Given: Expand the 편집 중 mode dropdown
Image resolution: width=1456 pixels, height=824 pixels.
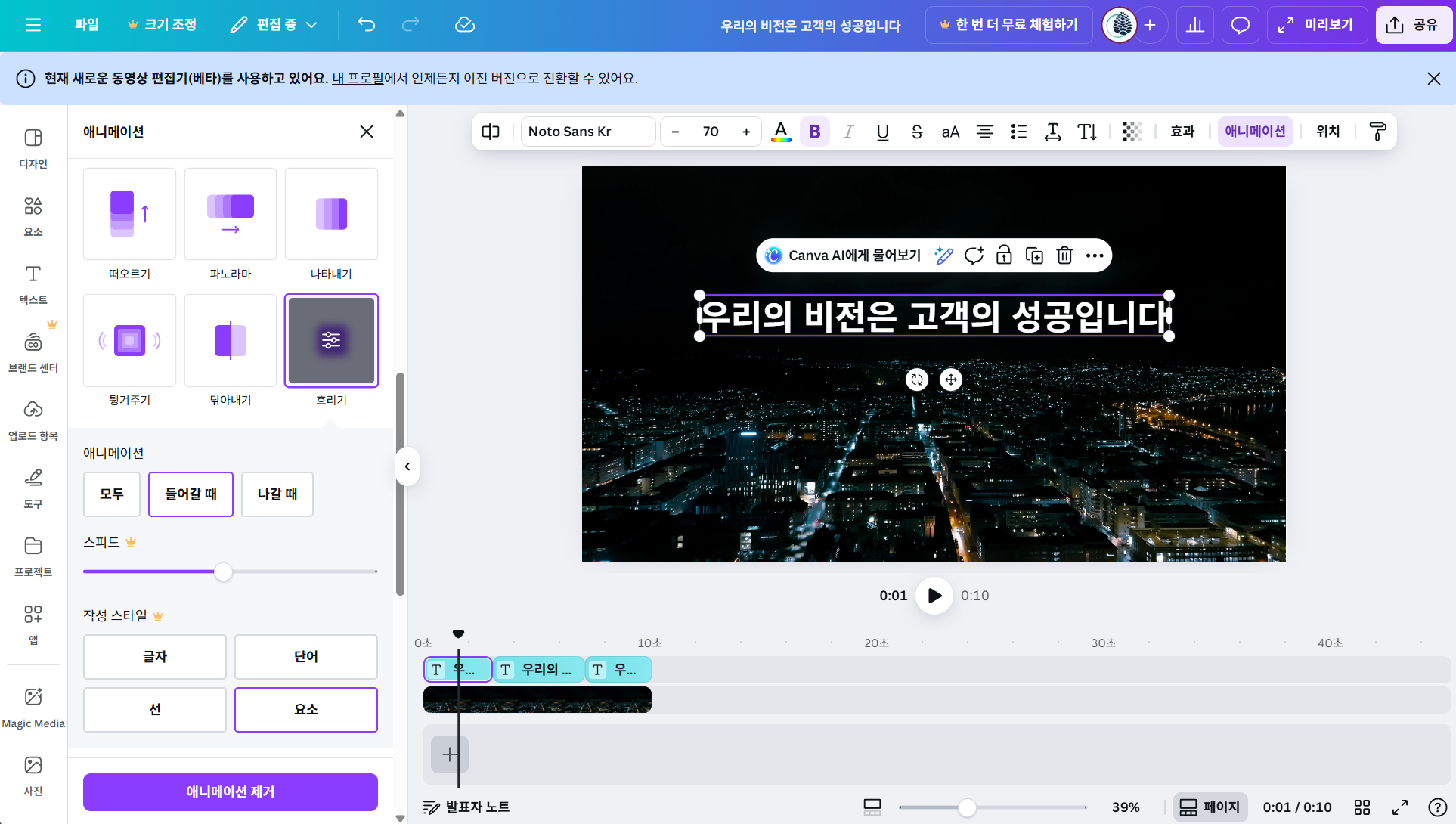Looking at the screenshot, I should tap(274, 25).
